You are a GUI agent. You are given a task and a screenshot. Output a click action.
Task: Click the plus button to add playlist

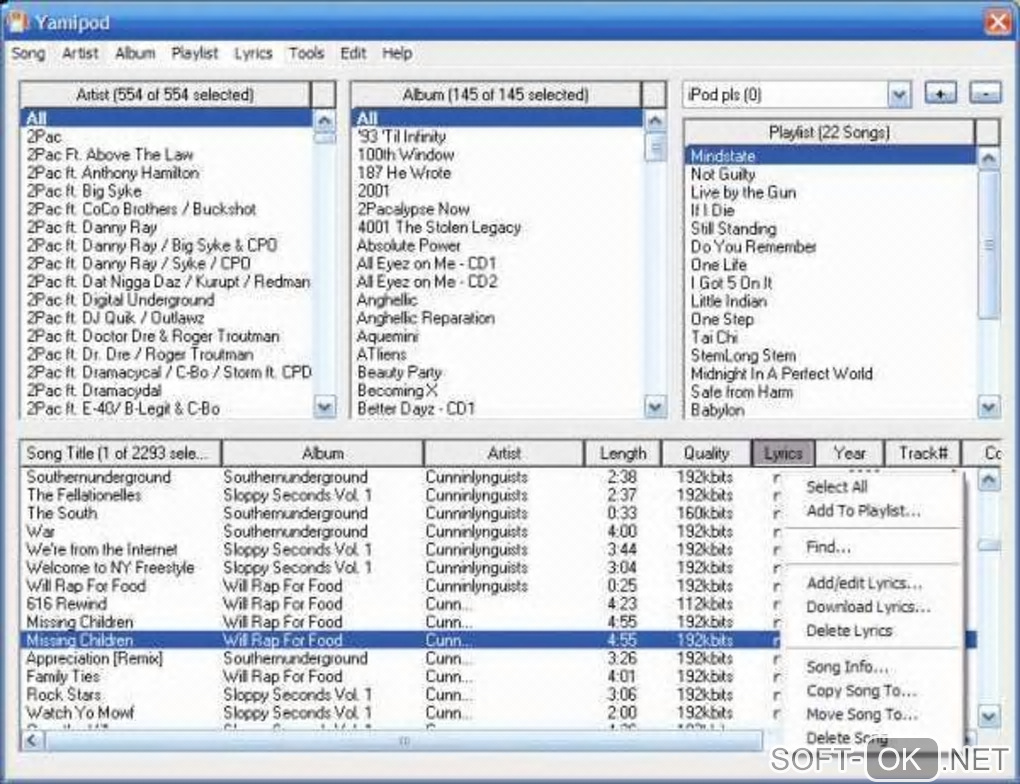(940, 94)
